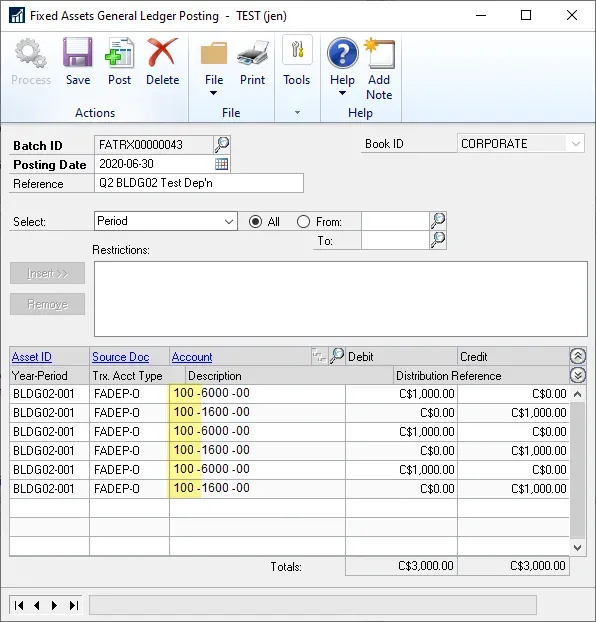Click into the Posting Date field

[154, 164]
